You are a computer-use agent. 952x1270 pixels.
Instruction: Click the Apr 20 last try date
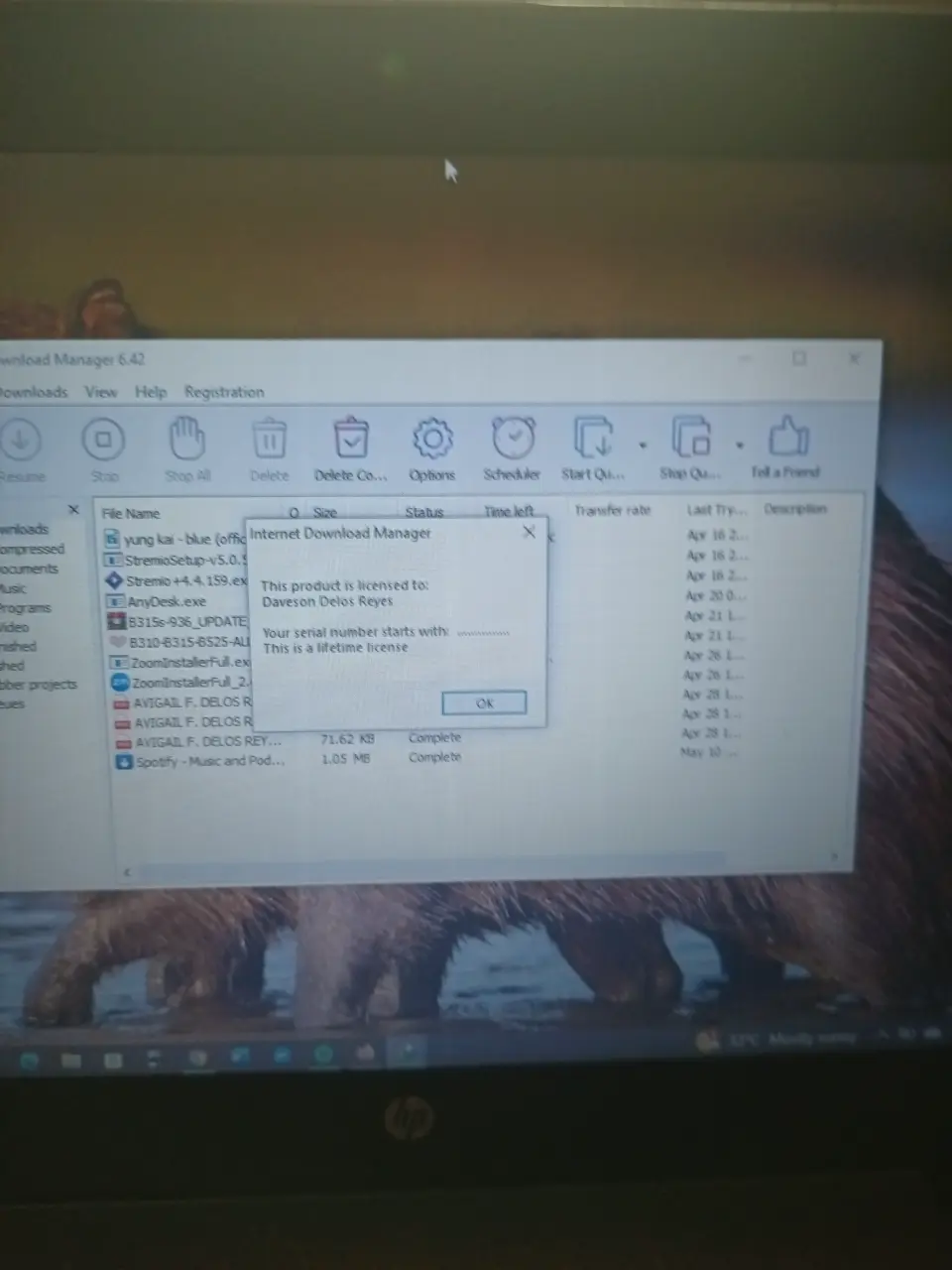pos(715,595)
